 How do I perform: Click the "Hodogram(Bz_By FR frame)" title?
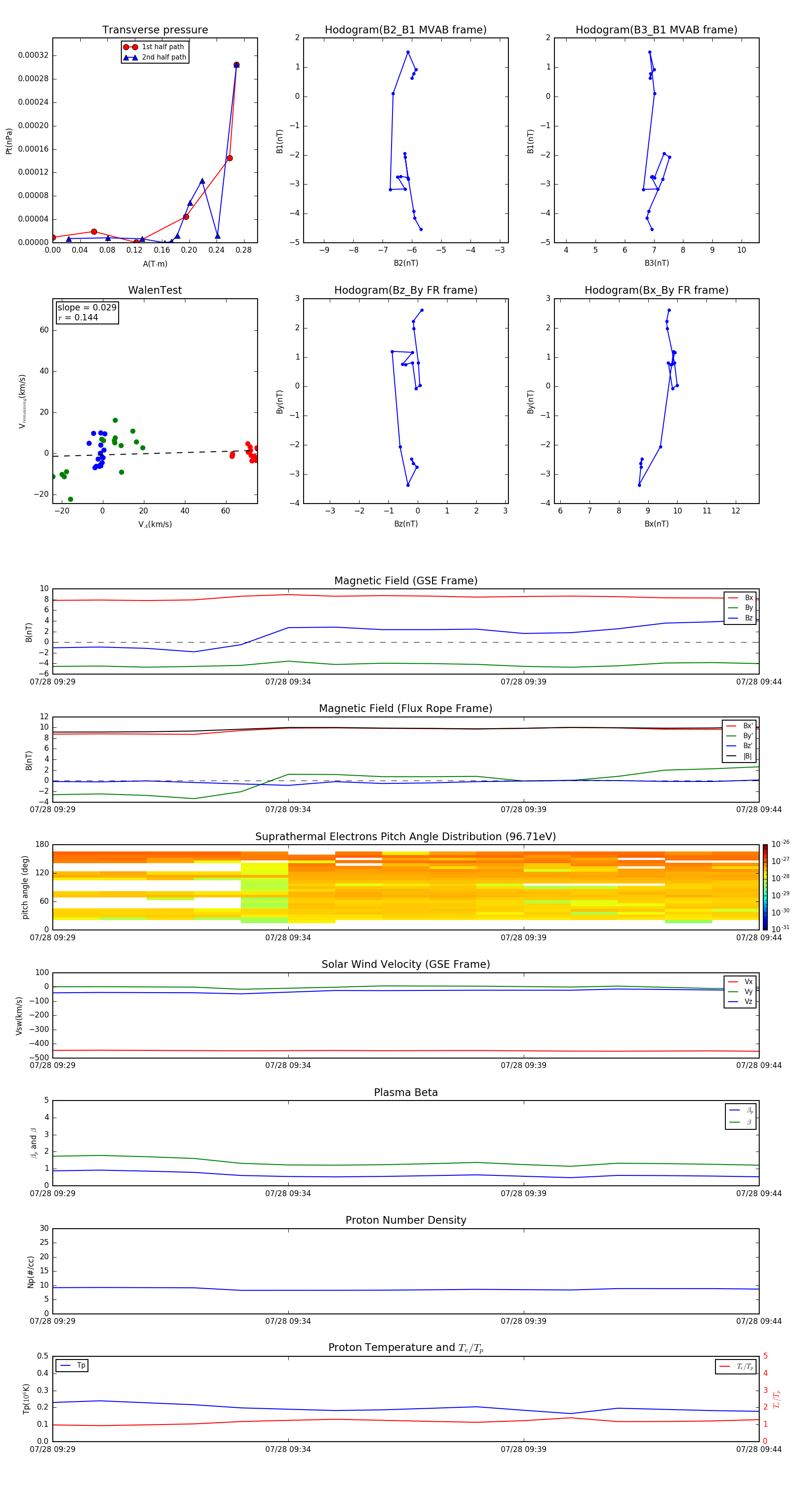pos(405,290)
